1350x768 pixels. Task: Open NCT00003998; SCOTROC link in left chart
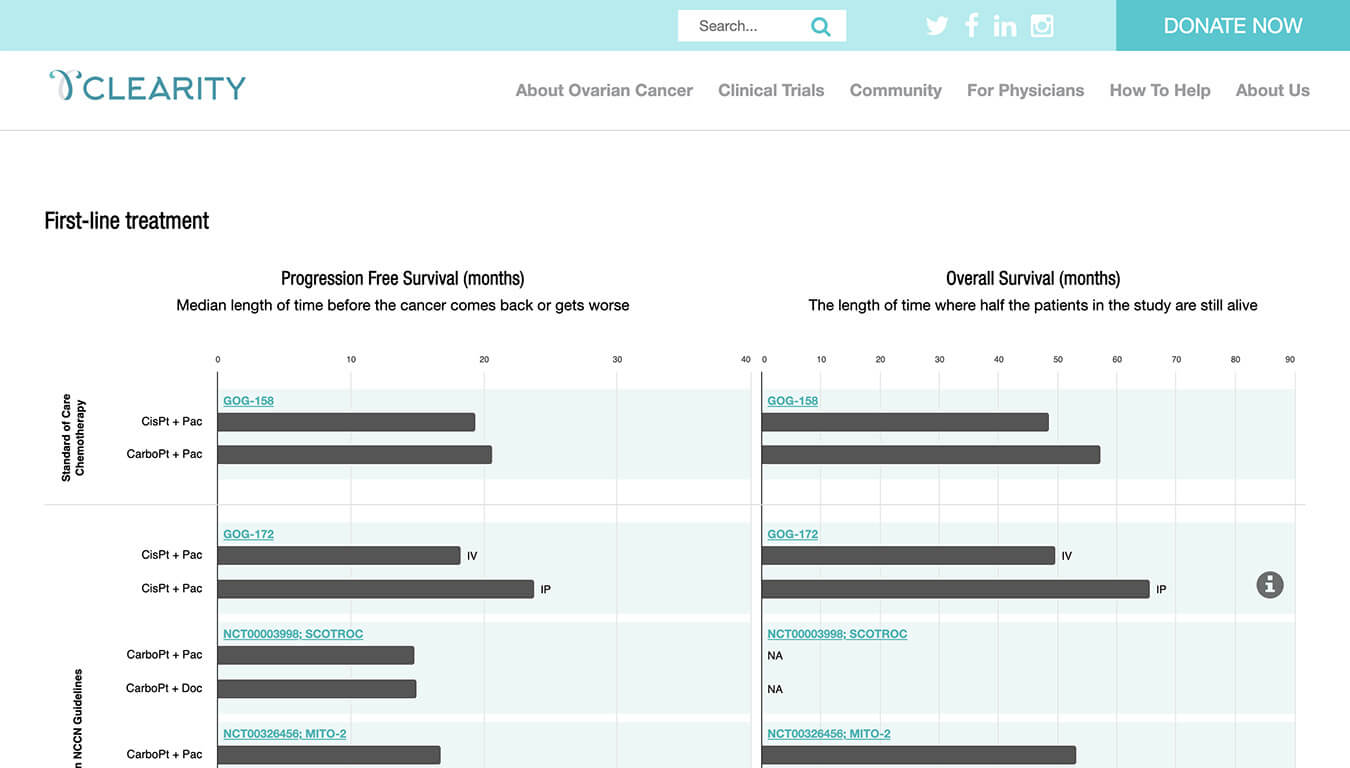pyautogui.click(x=293, y=634)
